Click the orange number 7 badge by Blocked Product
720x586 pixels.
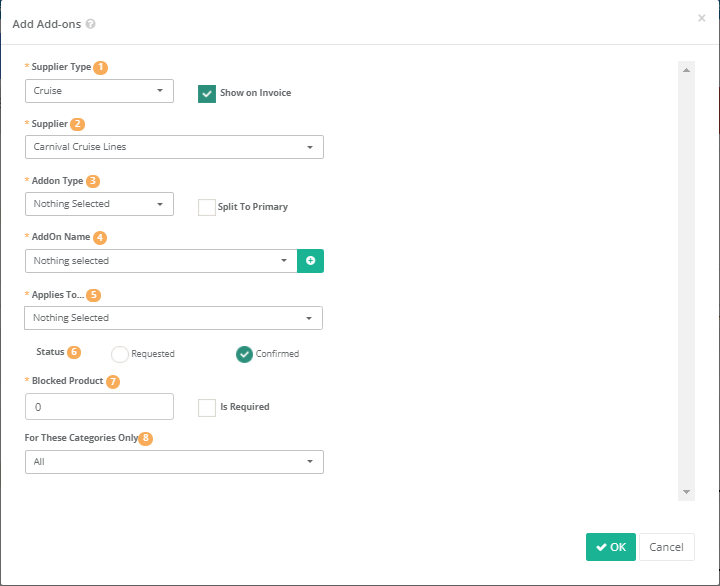(x=113, y=382)
